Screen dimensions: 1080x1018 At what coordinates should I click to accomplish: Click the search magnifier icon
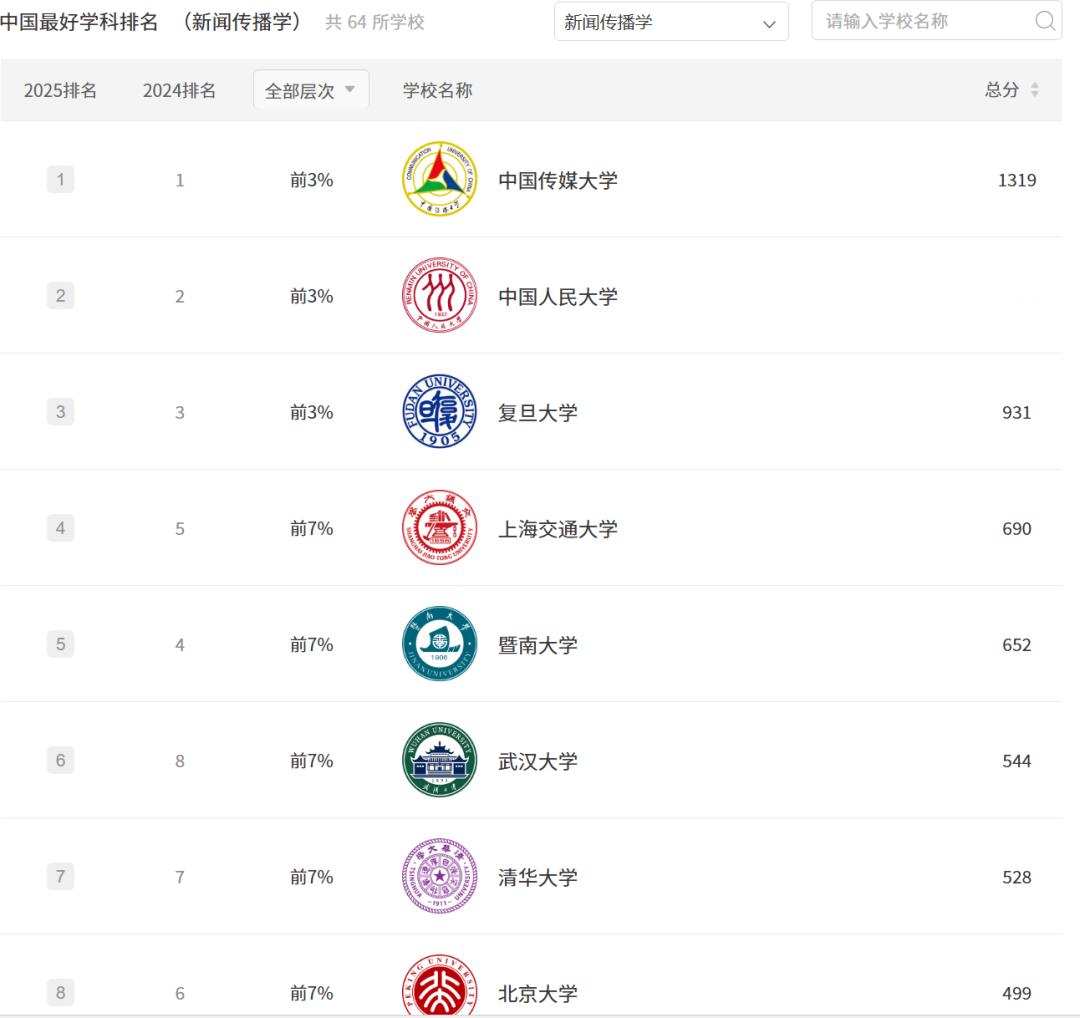[x=1045, y=21]
